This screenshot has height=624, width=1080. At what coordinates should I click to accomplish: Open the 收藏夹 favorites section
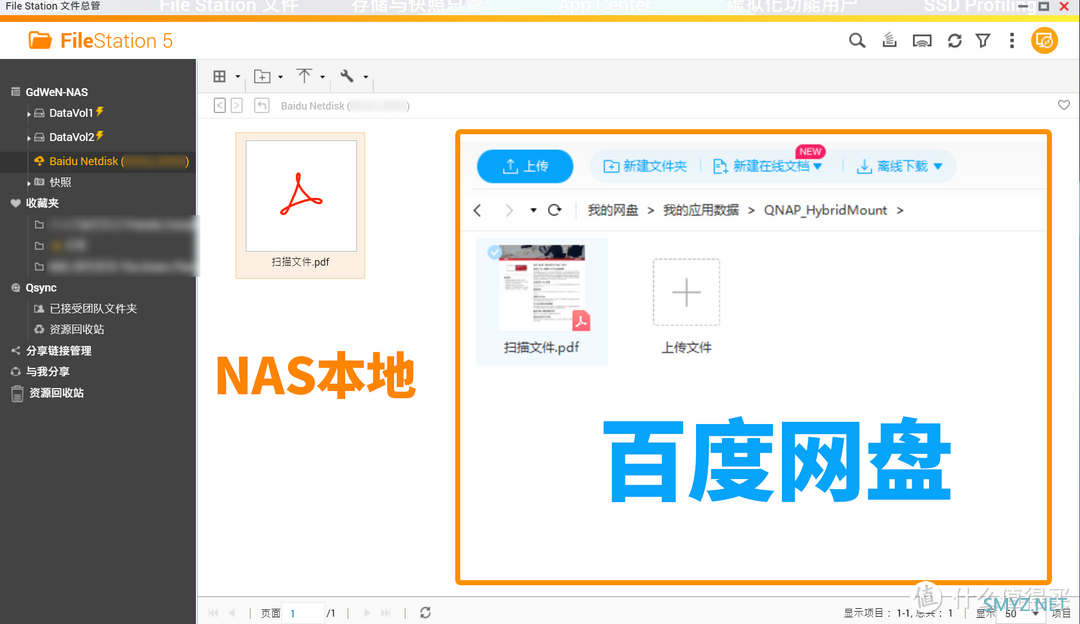[42, 203]
